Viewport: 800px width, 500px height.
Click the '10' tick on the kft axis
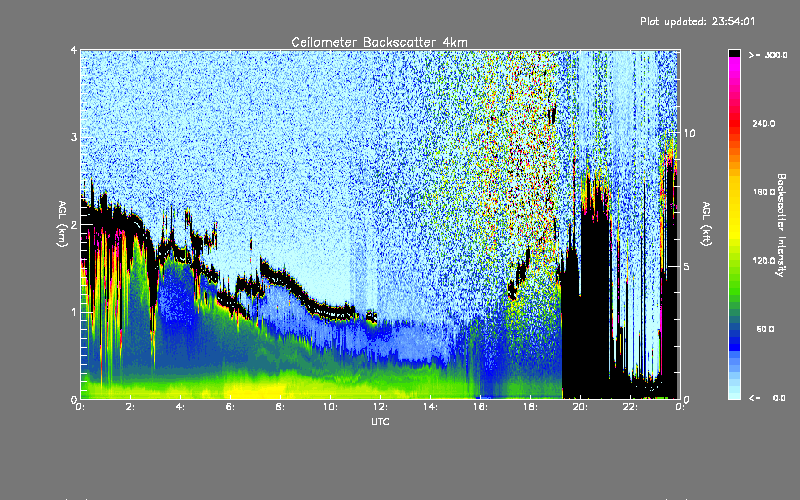point(689,133)
